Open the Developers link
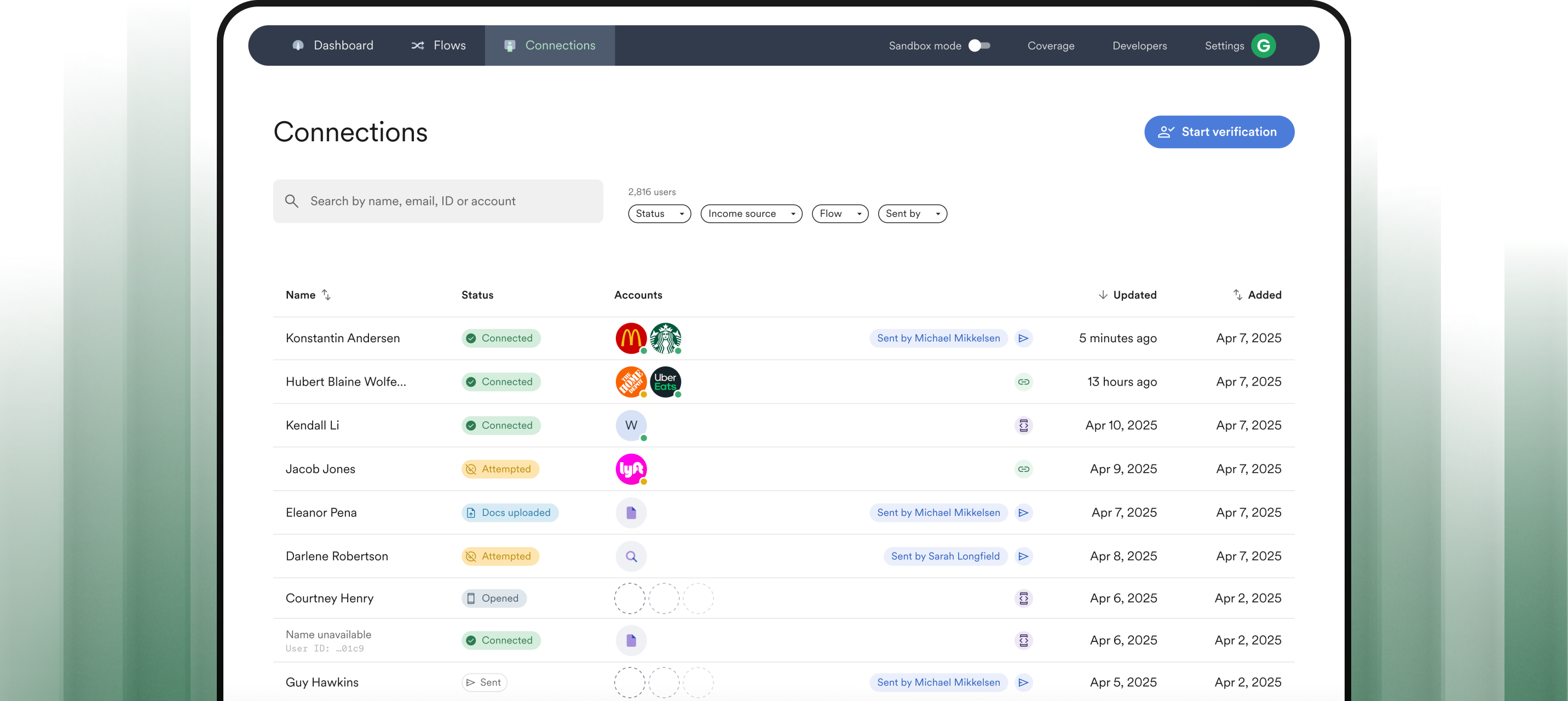This screenshot has height=701, width=1568. 1139,45
